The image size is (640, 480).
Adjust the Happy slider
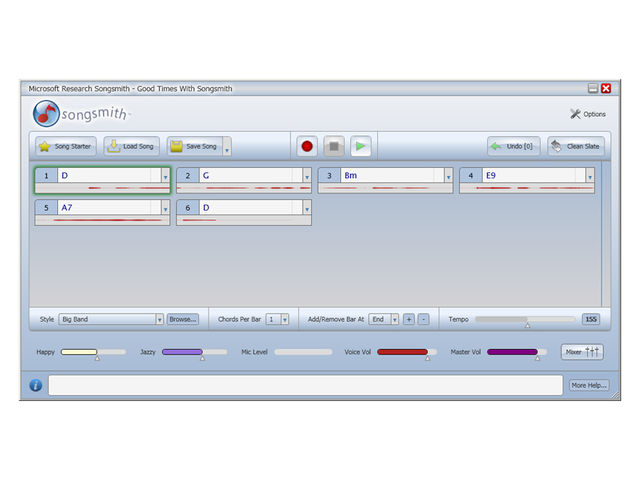93,353
